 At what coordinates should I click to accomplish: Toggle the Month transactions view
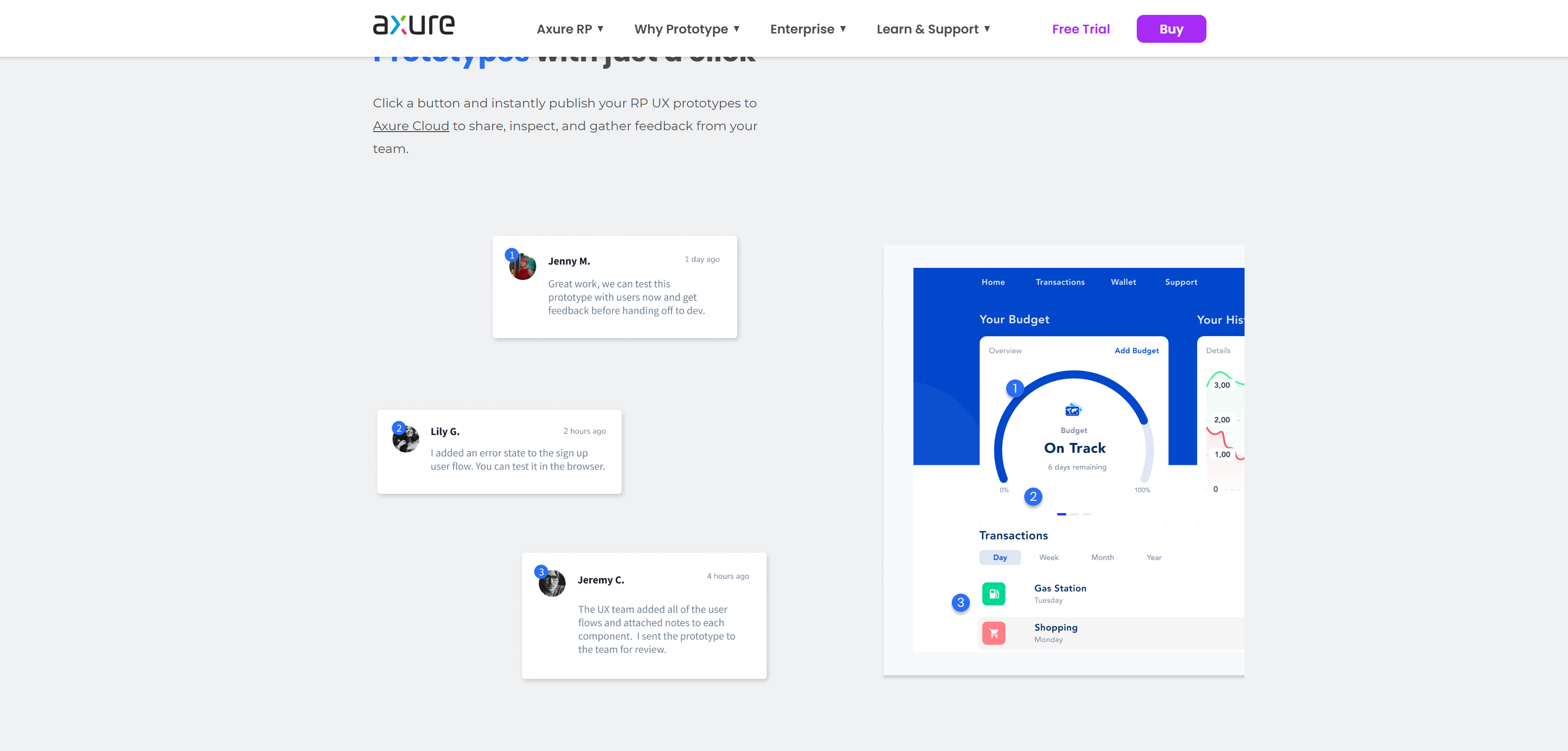tap(1102, 557)
